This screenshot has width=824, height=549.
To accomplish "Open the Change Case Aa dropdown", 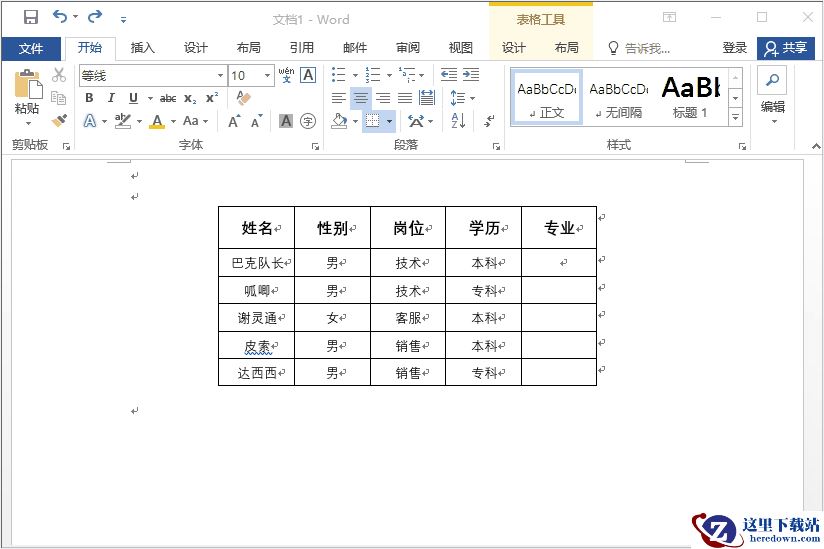I will 195,121.
